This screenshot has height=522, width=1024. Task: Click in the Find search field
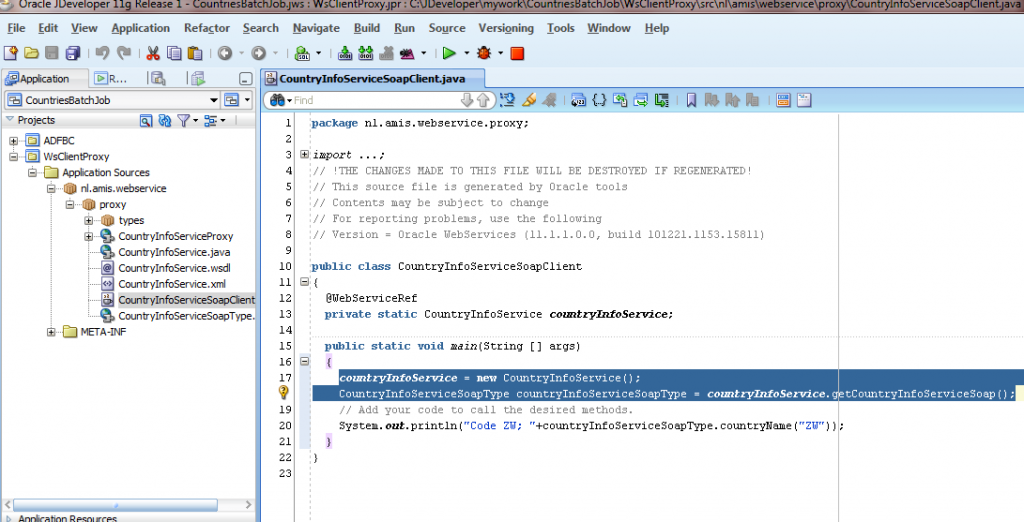(370, 100)
